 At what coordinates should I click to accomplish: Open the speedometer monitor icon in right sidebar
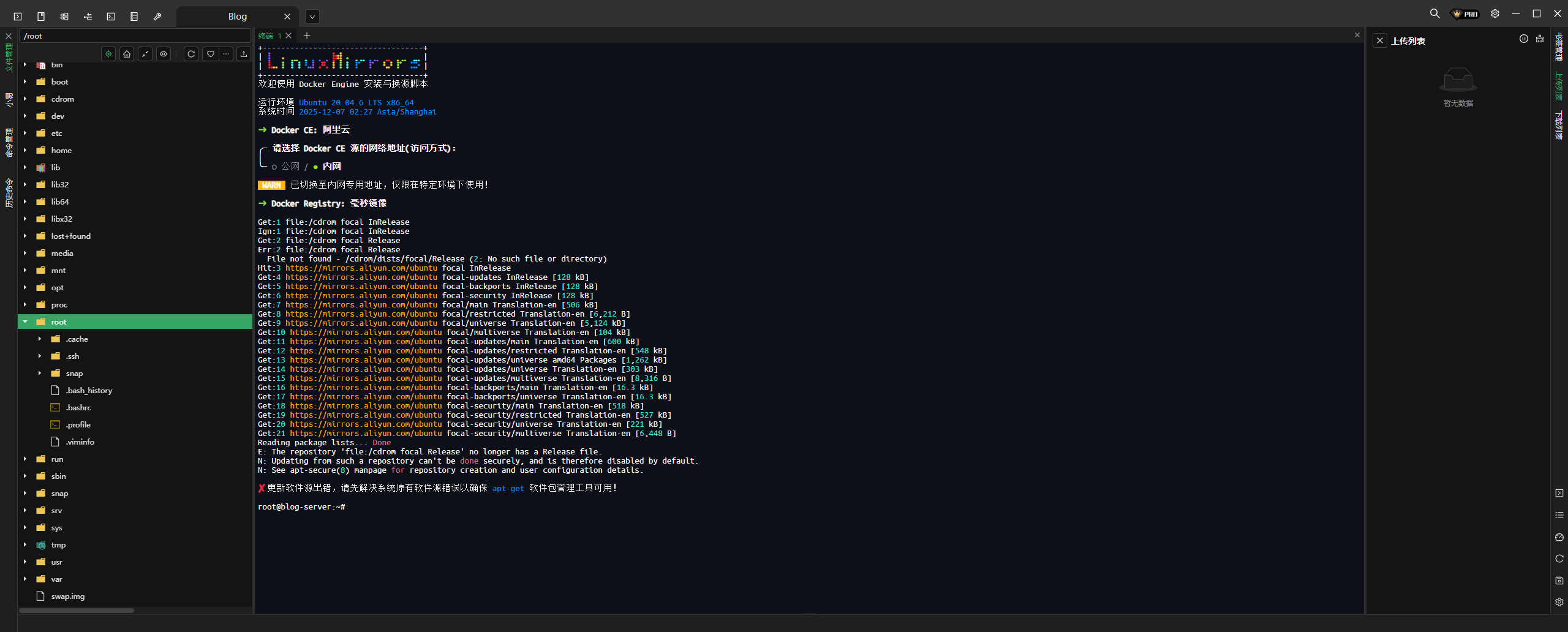pos(1559,537)
